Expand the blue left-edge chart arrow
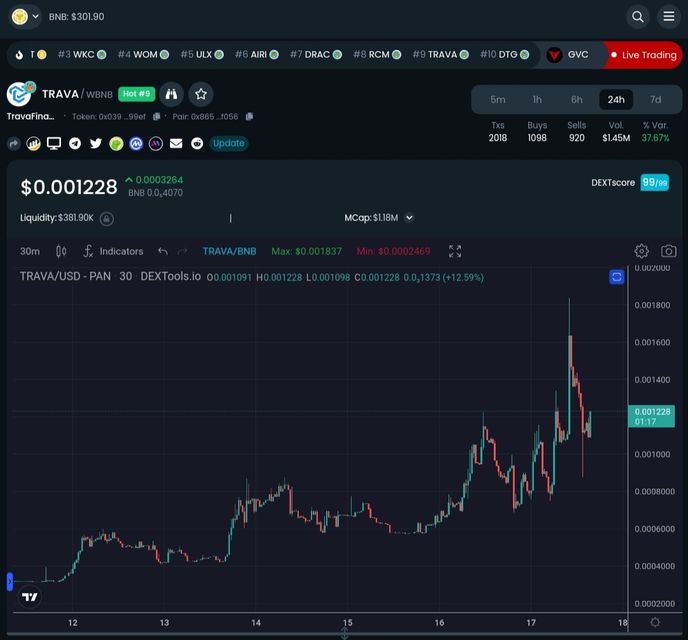 pyautogui.click(x=10, y=582)
